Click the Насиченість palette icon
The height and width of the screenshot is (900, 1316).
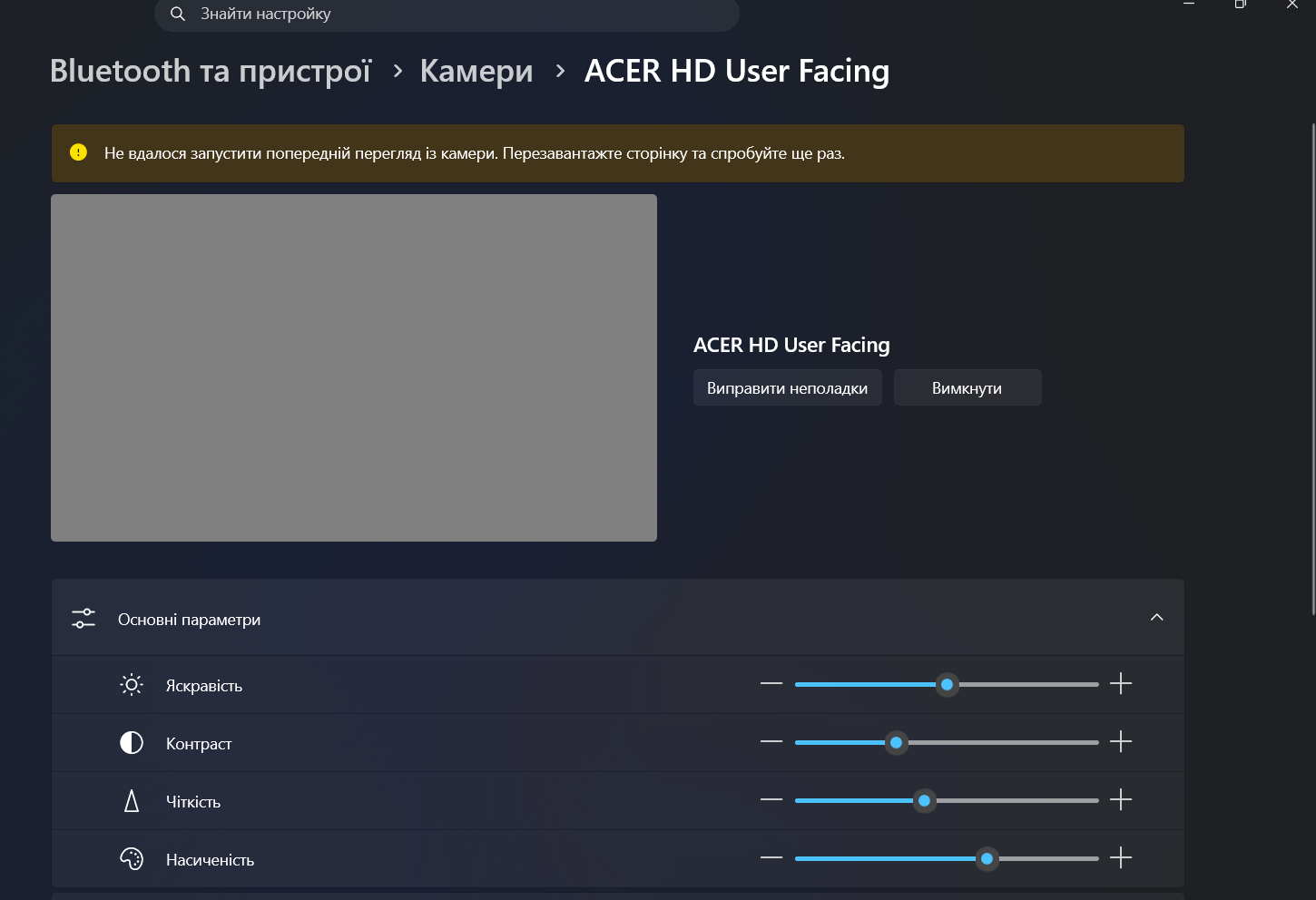pos(132,859)
